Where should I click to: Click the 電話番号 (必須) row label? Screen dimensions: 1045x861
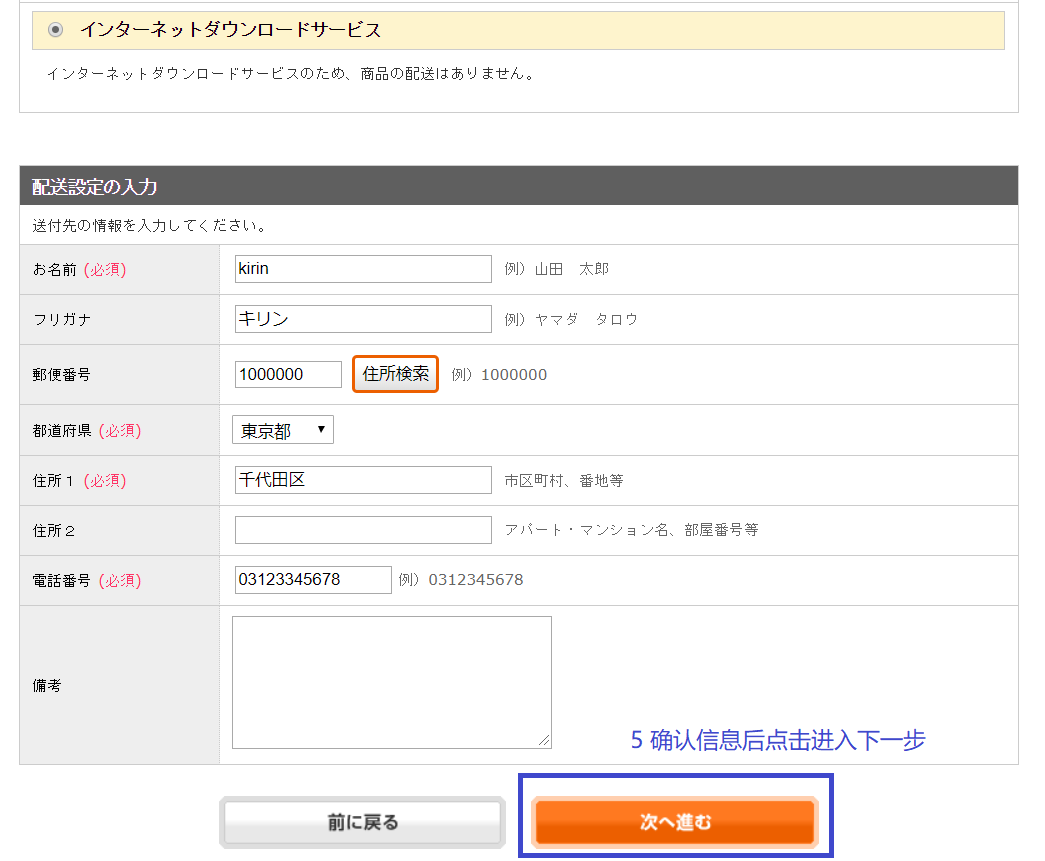(x=87, y=580)
